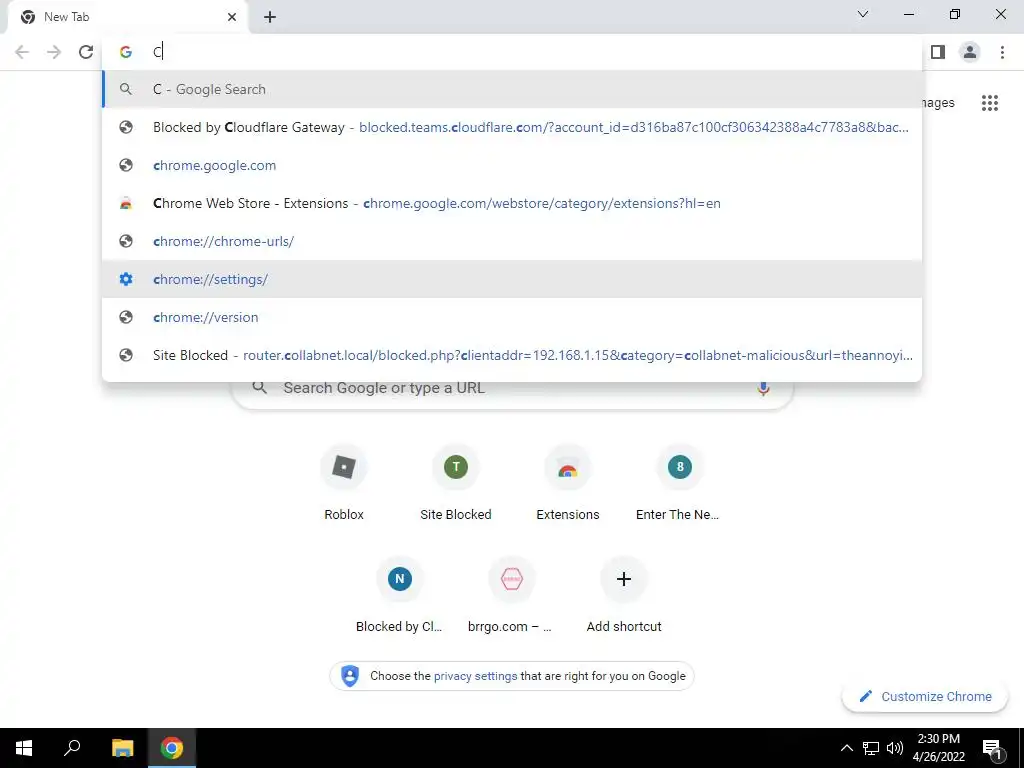Viewport: 1024px width, 768px height.
Task: Open the Enter The Ne... shortcut
Action: pyautogui.click(x=679, y=483)
